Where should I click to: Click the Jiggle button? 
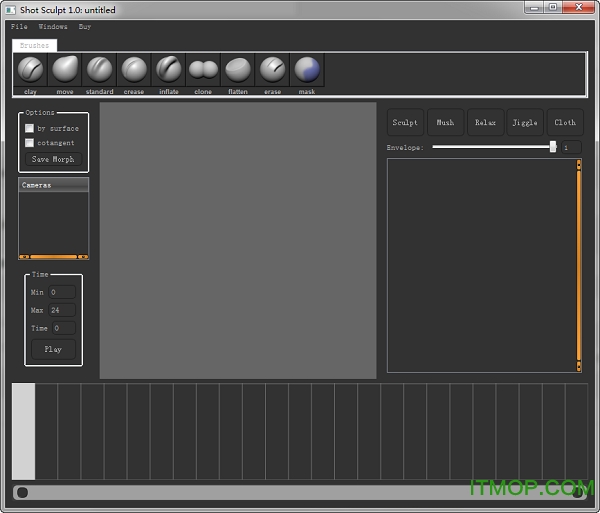coord(525,122)
